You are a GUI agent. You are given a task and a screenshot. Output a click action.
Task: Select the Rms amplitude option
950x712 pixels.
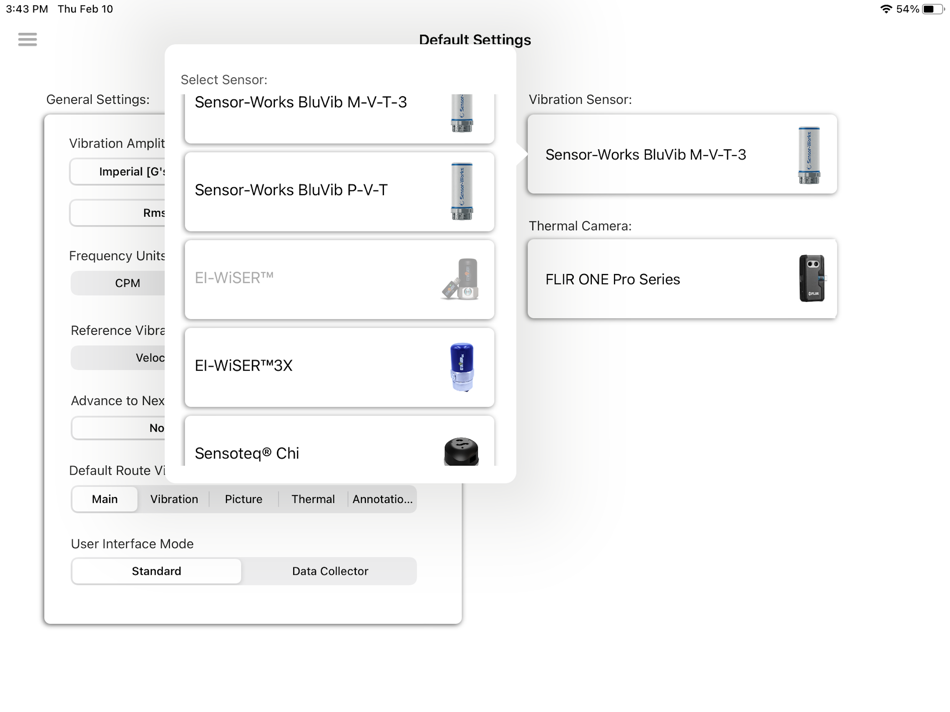pyautogui.click(x=118, y=213)
